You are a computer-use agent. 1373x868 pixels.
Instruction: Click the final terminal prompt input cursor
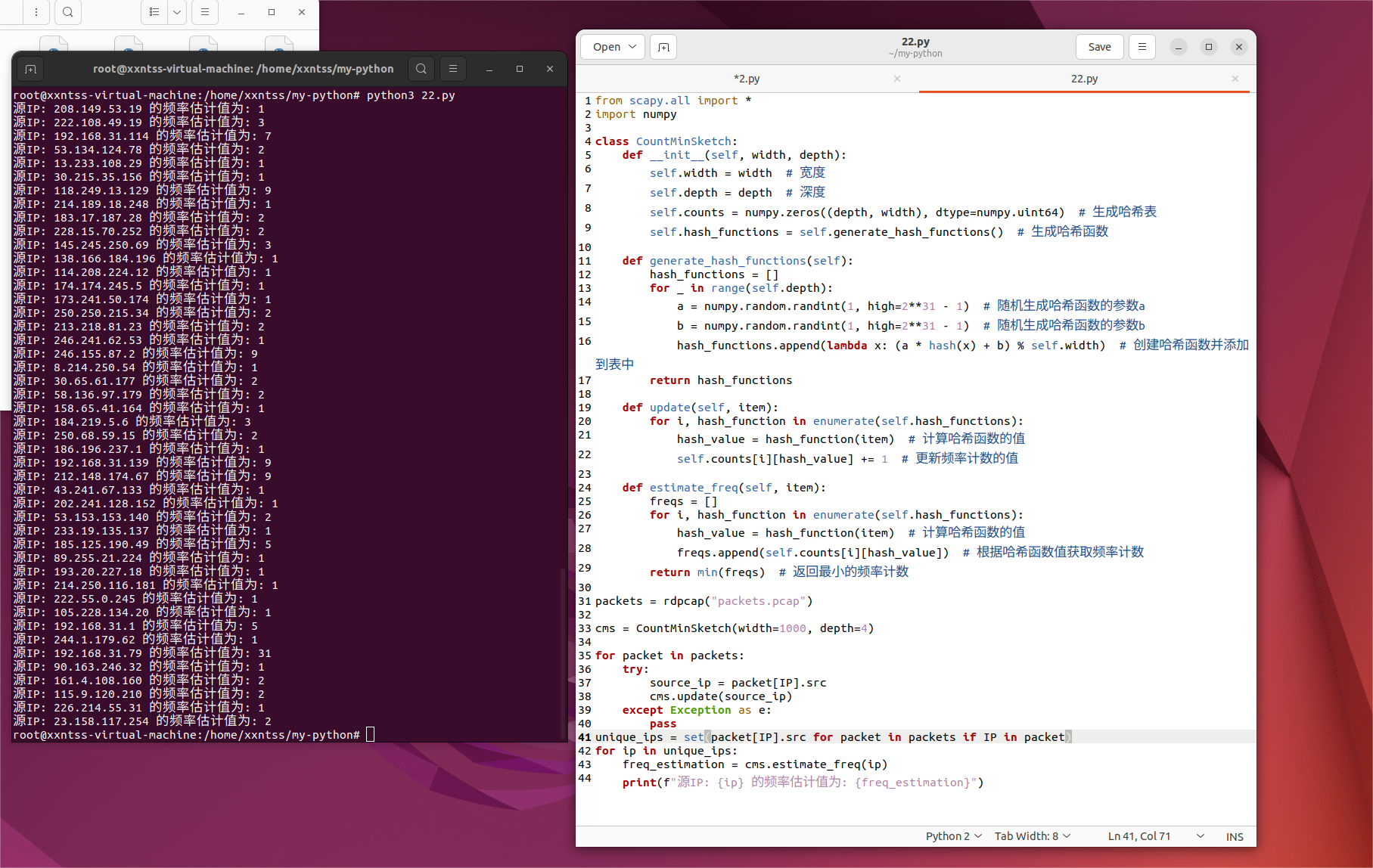click(x=371, y=735)
